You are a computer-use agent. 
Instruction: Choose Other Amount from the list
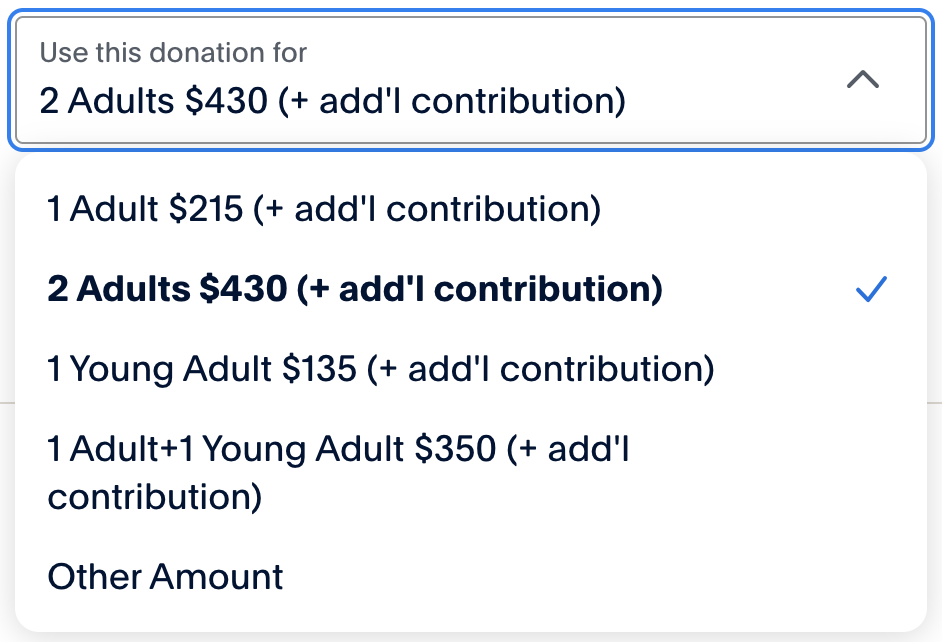pyautogui.click(x=166, y=577)
